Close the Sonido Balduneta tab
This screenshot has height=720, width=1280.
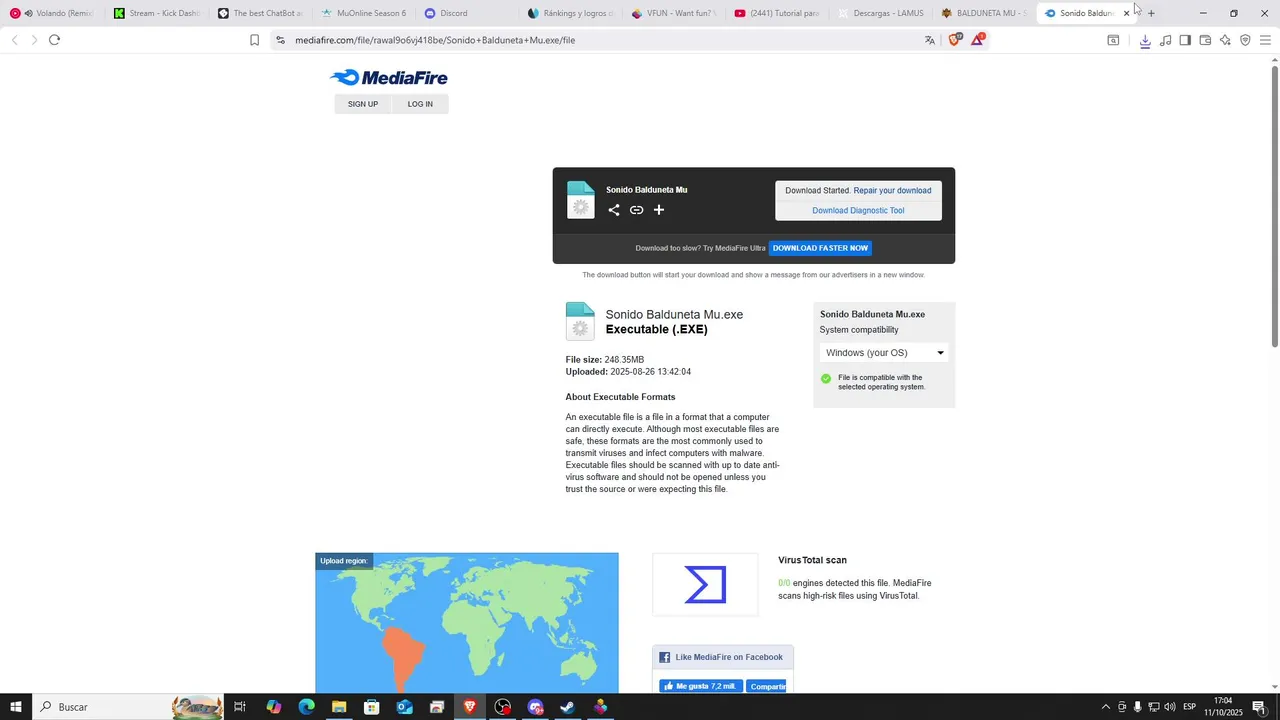(1126, 13)
